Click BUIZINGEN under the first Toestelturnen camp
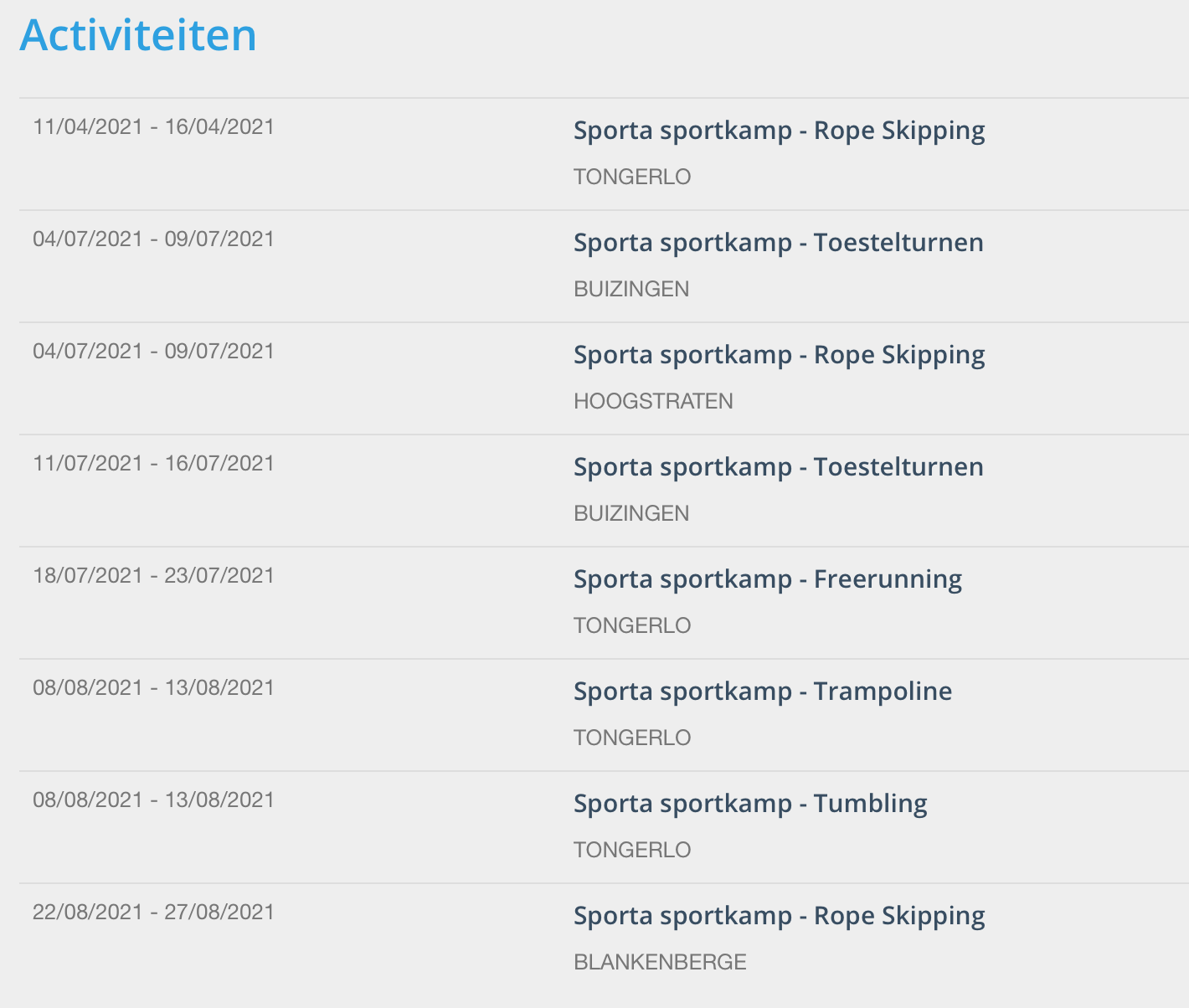This screenshot has height=1008, width=1189. click(631, 289)
